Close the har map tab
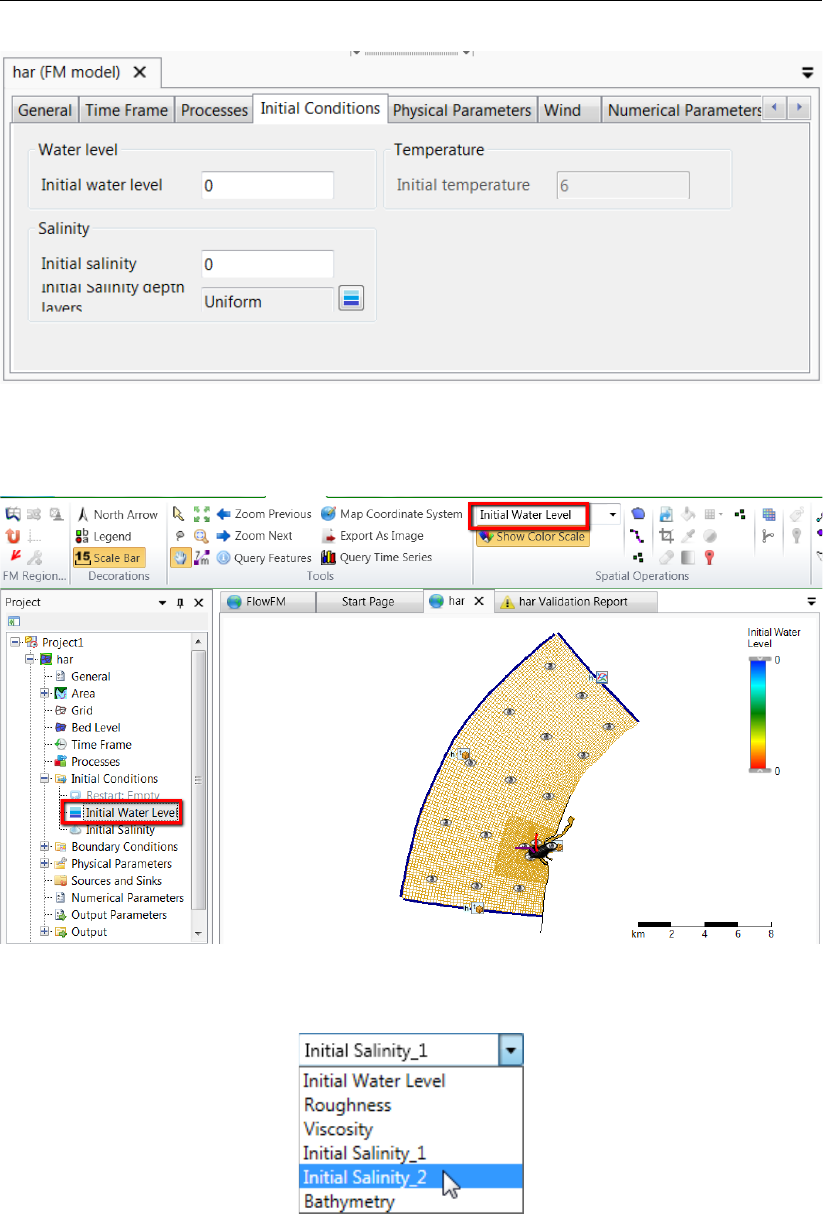The width and height of the screenshot is (823, 1214). coord(478,601)
